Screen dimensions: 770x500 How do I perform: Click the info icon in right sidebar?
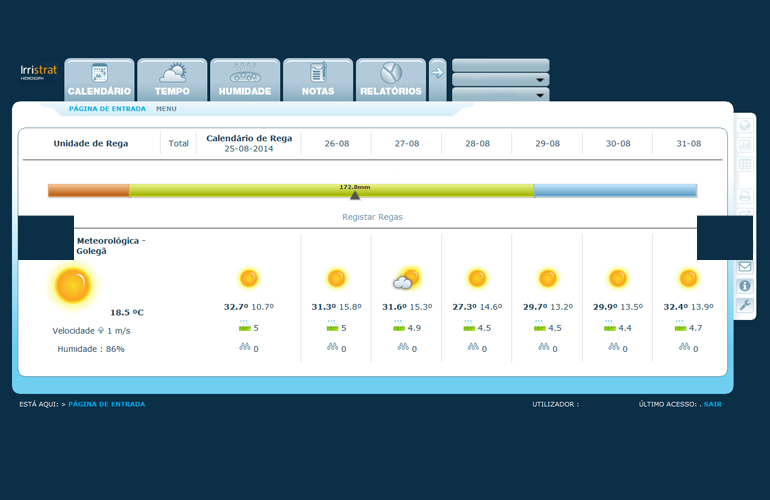click(x=745, y=286)
